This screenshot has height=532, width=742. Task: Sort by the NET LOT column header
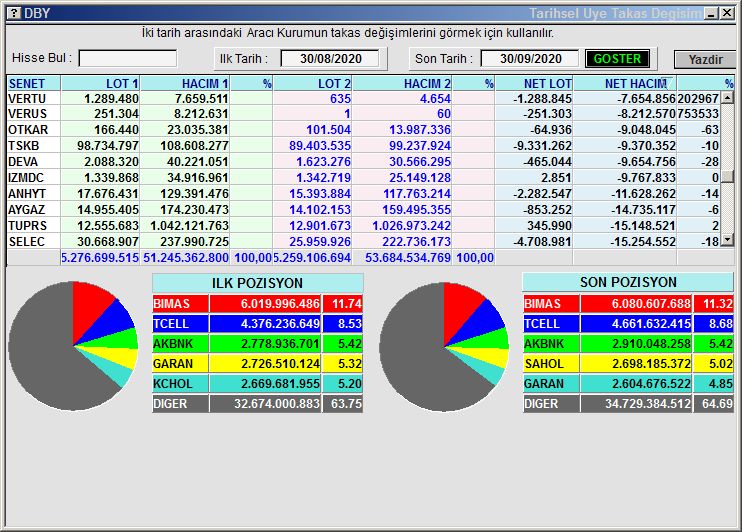tap(534, 83)
